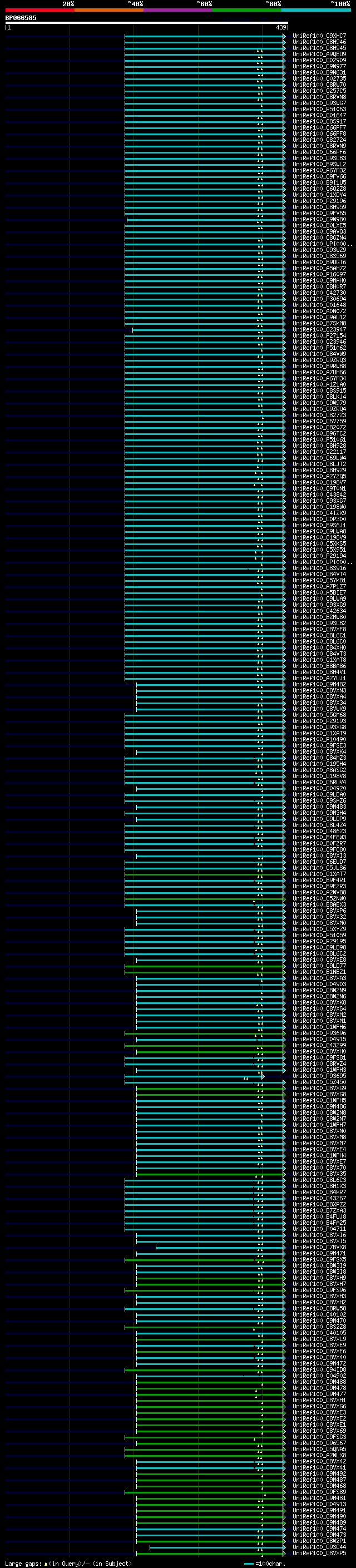Viewport: 356px width, 1568px height.
Task: Select hit label UniRef100_Q6RUV4
Action: click(x=319, y=782)
